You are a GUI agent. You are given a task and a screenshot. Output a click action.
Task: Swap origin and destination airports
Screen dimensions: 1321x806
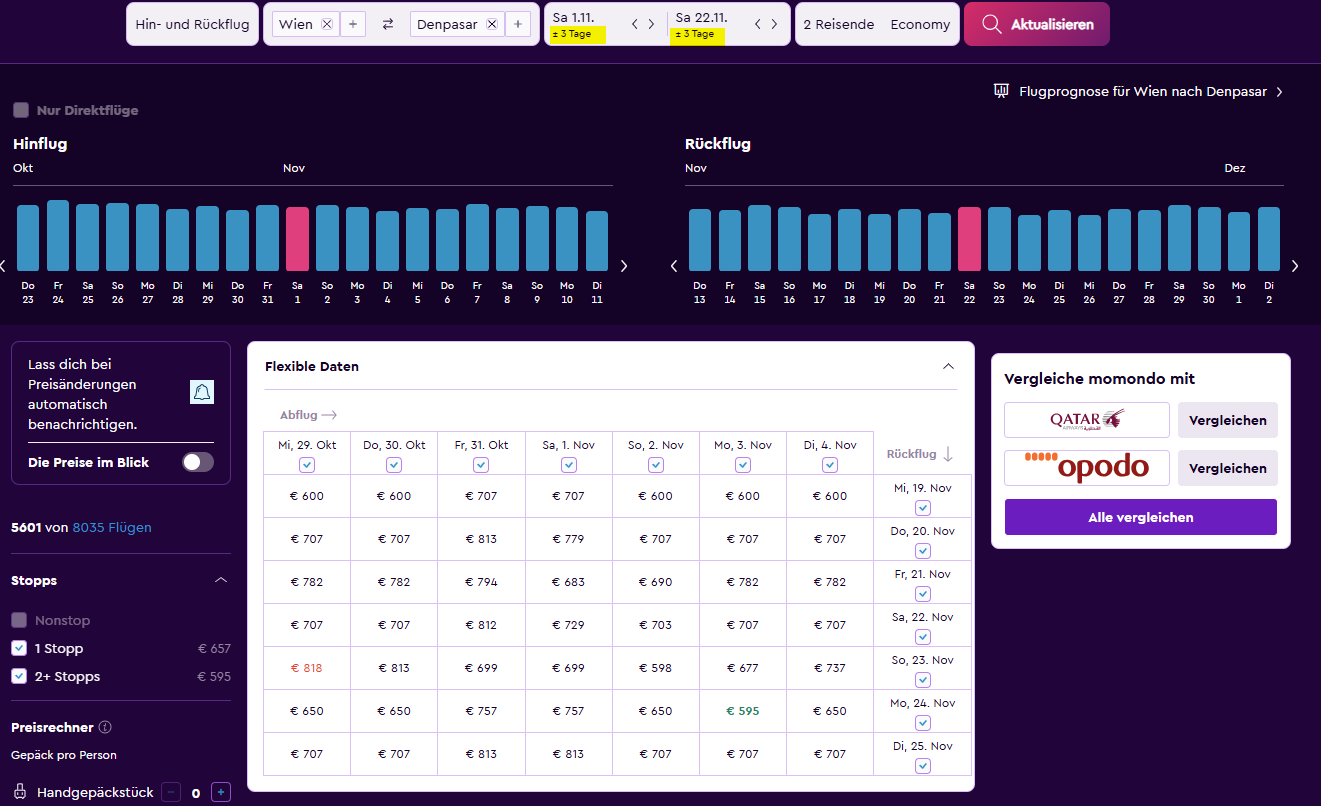(x=388, y=25)
